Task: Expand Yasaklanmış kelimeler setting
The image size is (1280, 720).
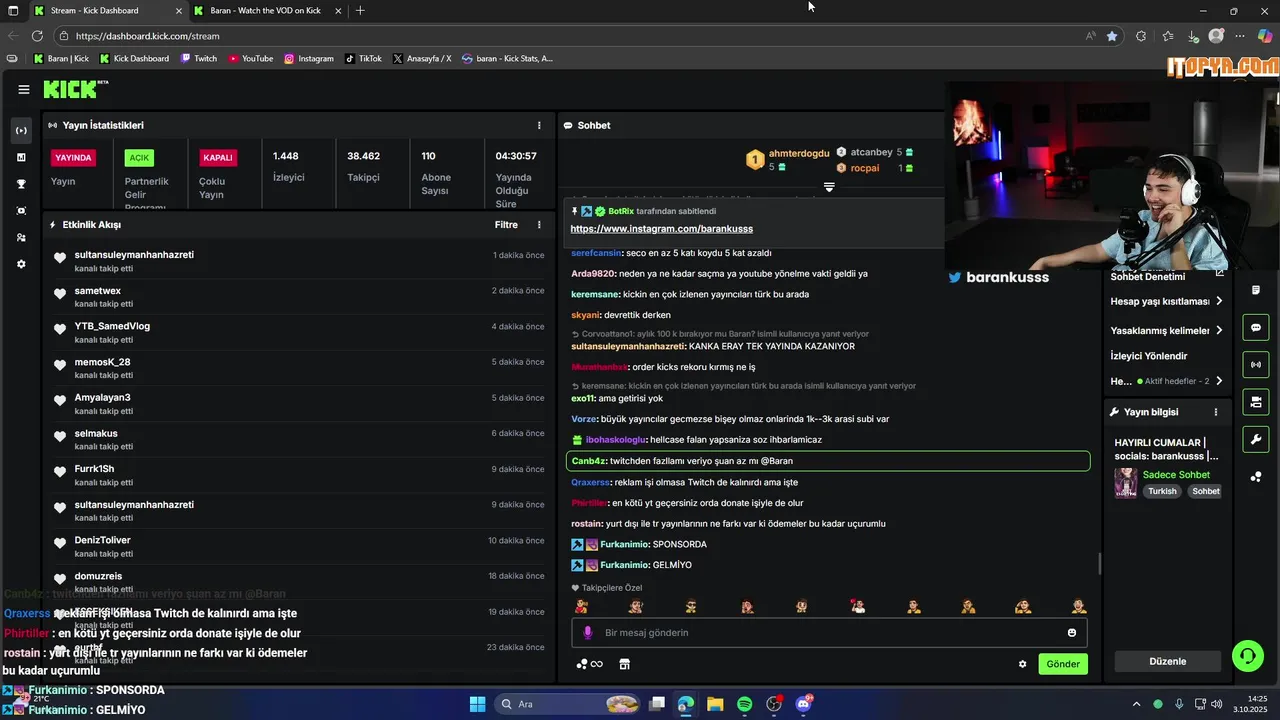Action: 1167,330
